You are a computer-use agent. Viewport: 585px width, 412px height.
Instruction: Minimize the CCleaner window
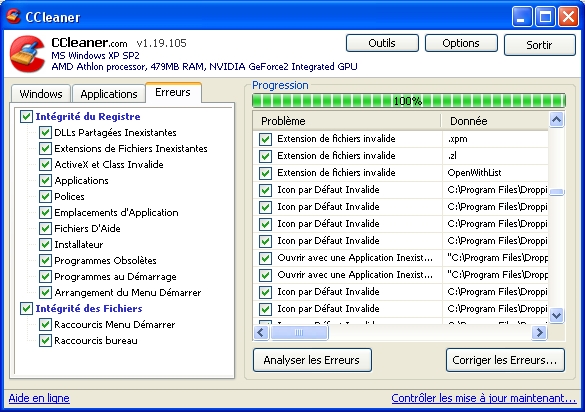click(x=522, y=16)
